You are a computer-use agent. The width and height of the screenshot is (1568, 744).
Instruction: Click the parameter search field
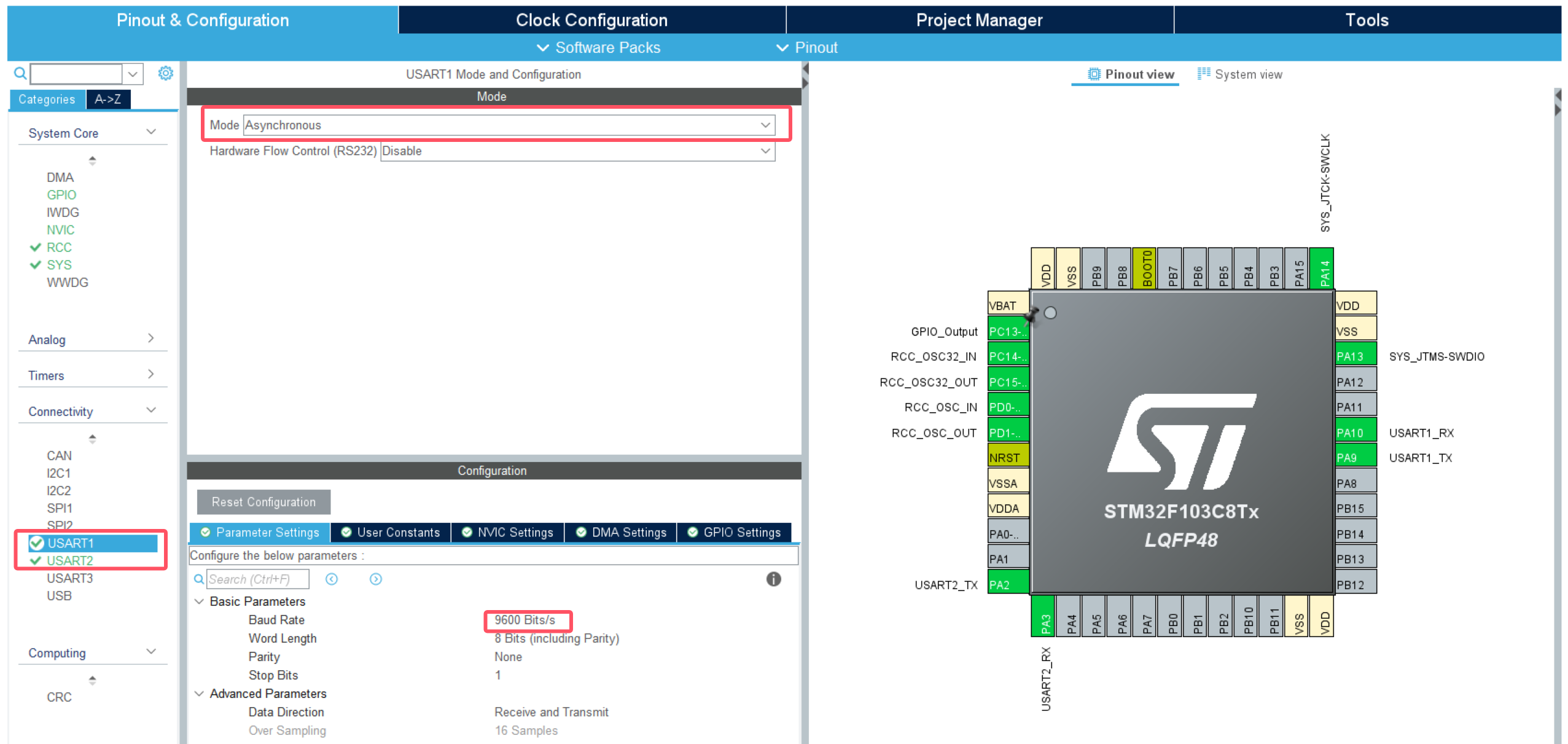coord(257,579)
